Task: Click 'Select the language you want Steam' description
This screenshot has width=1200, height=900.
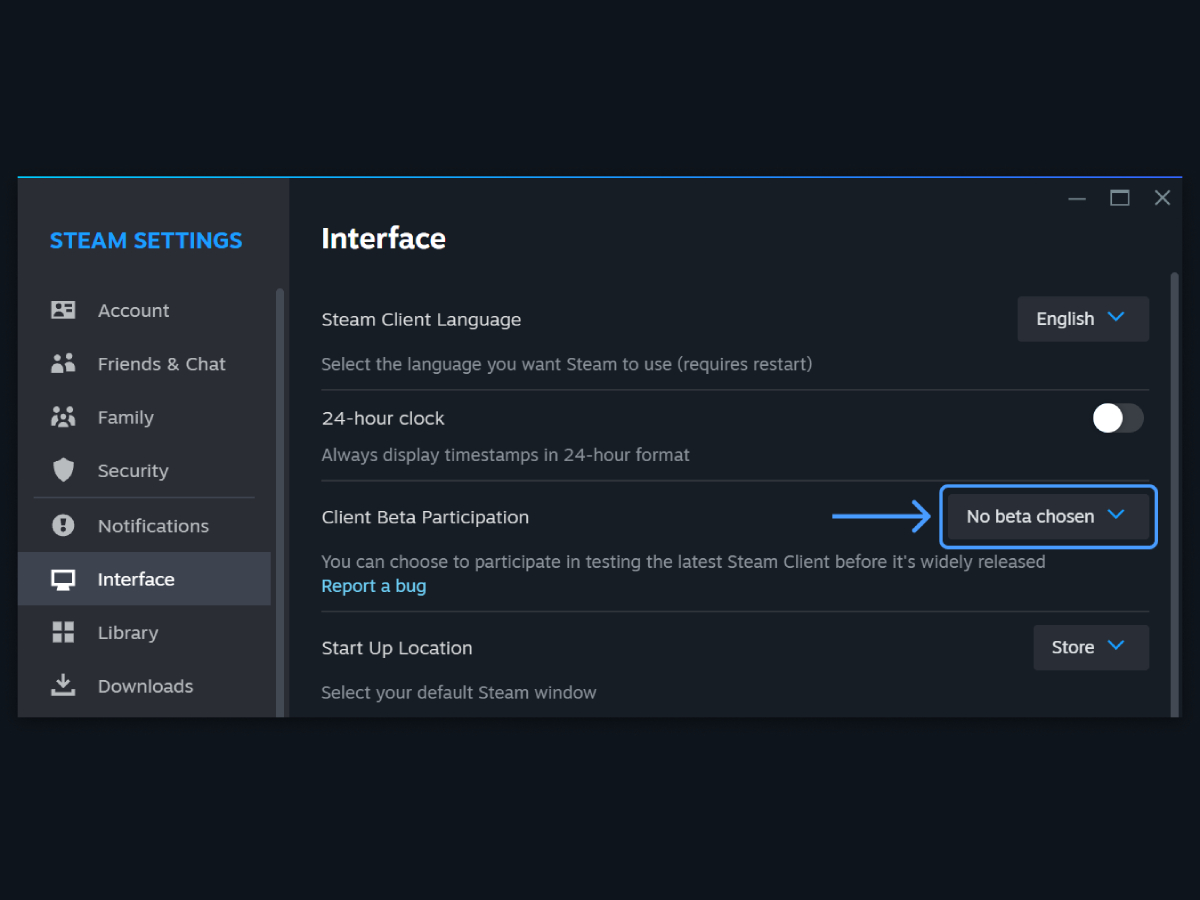Action: (567, 364)
